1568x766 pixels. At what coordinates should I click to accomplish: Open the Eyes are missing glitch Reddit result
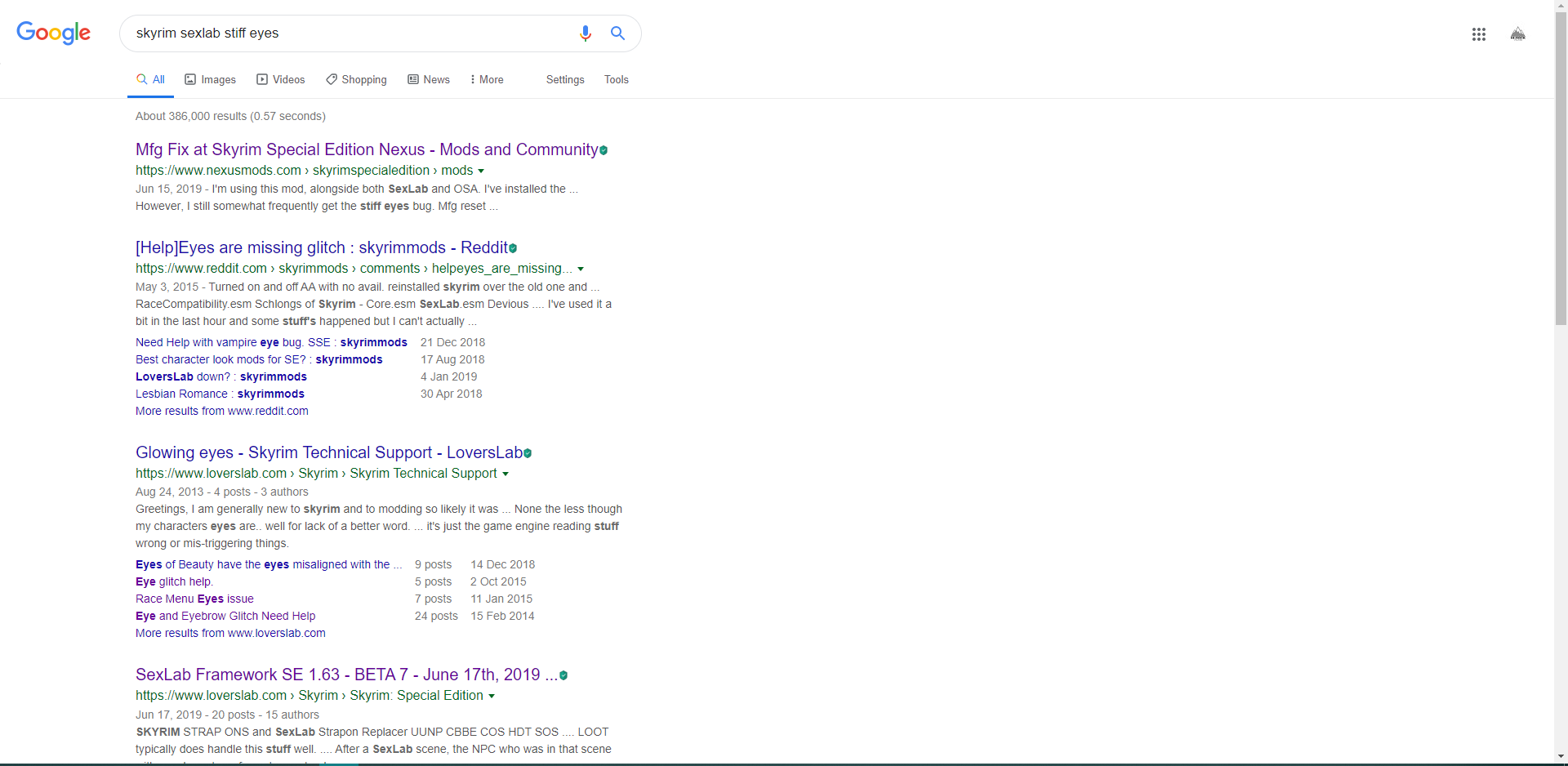click(x=322, y=247)
